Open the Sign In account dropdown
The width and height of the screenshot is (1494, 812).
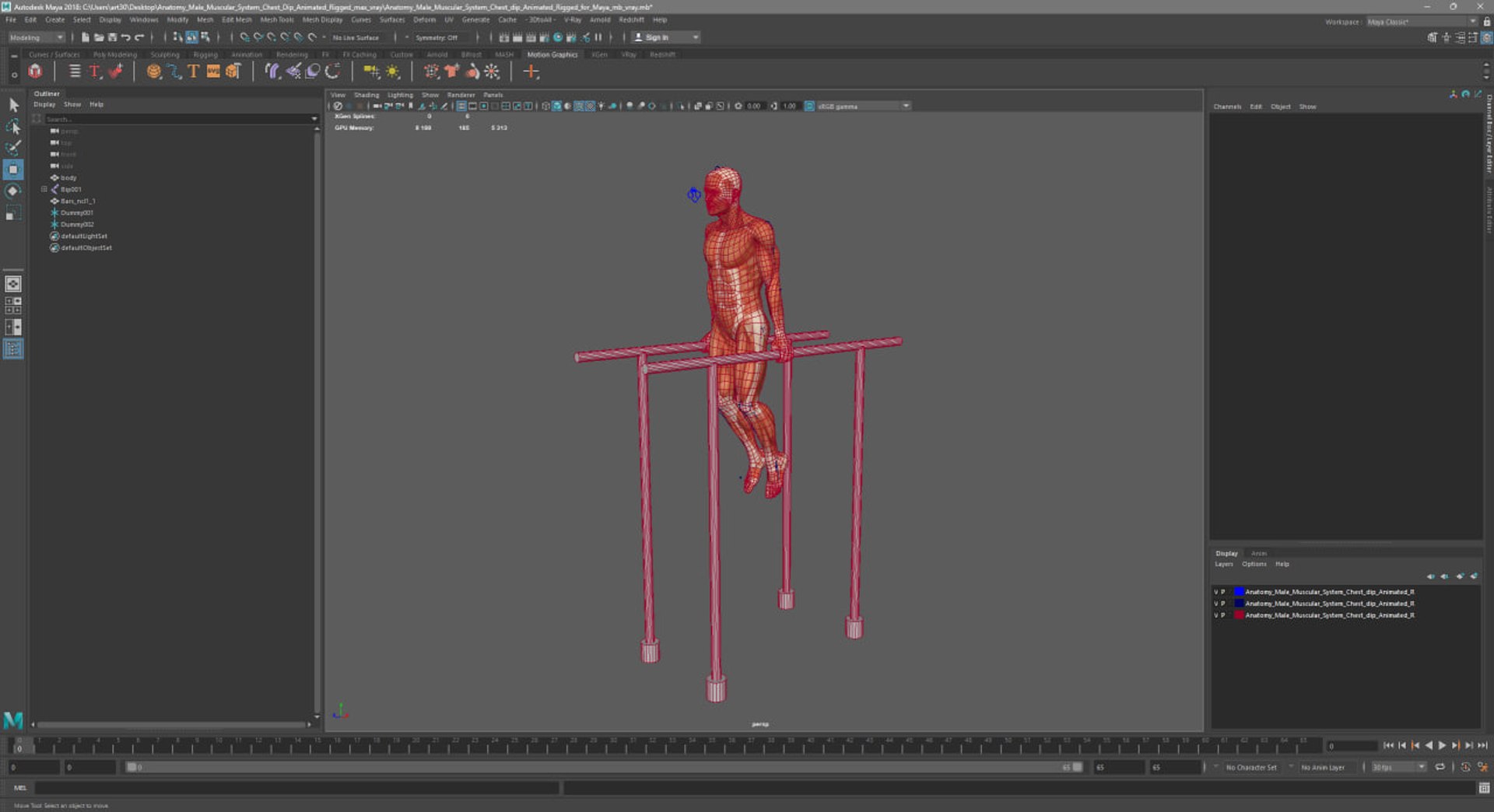pyautogui.click(x=666, y=37)
